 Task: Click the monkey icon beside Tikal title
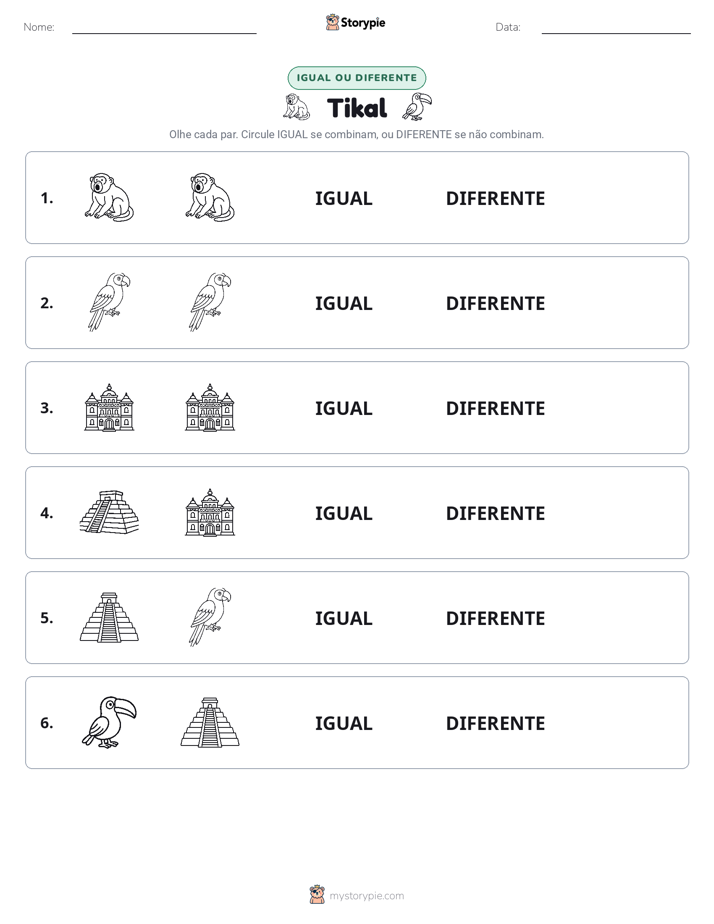[296, 107]
